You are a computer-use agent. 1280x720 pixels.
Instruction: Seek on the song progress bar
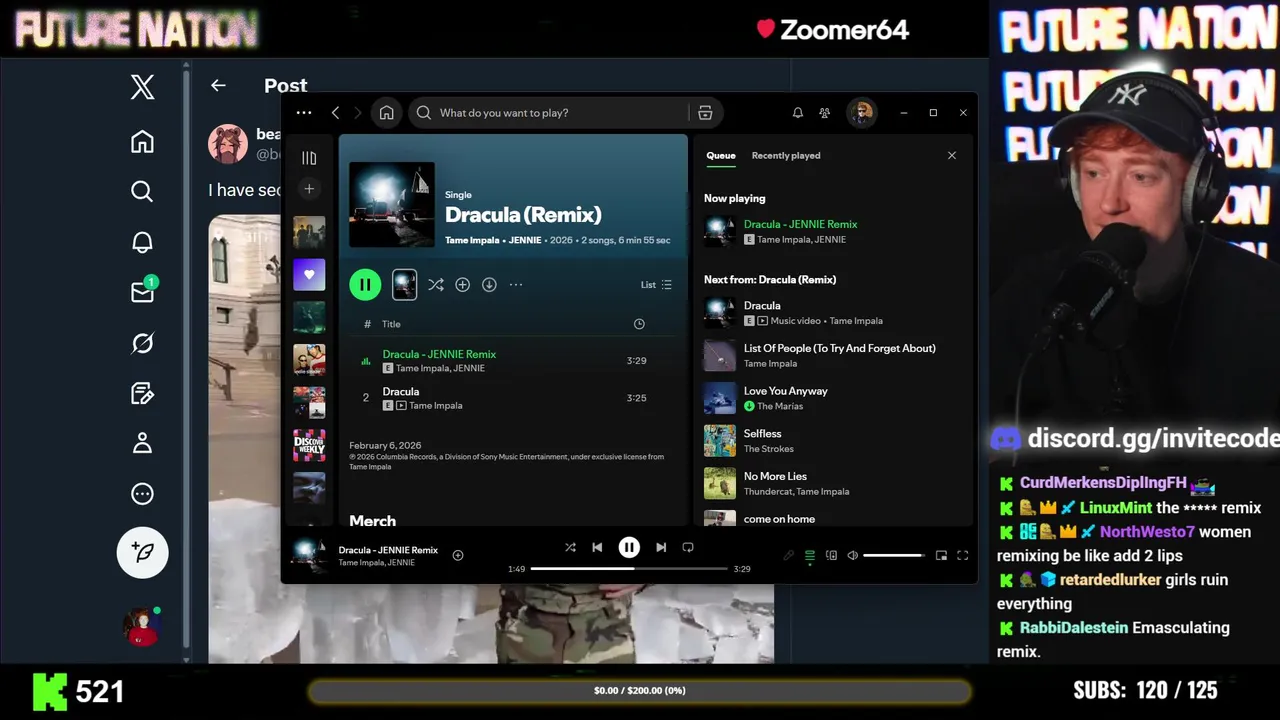(x=629, y=568)
